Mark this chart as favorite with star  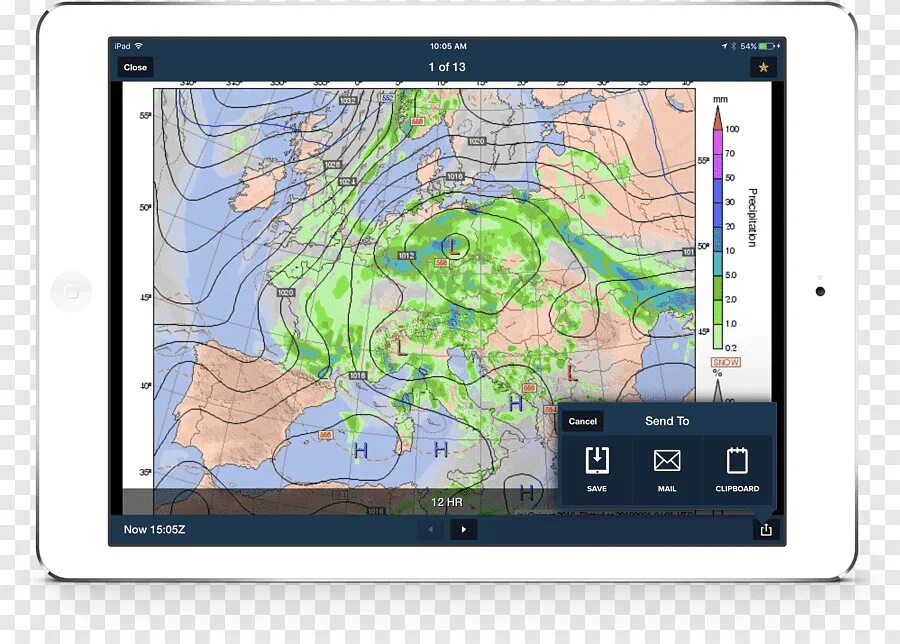pos(763,67)
